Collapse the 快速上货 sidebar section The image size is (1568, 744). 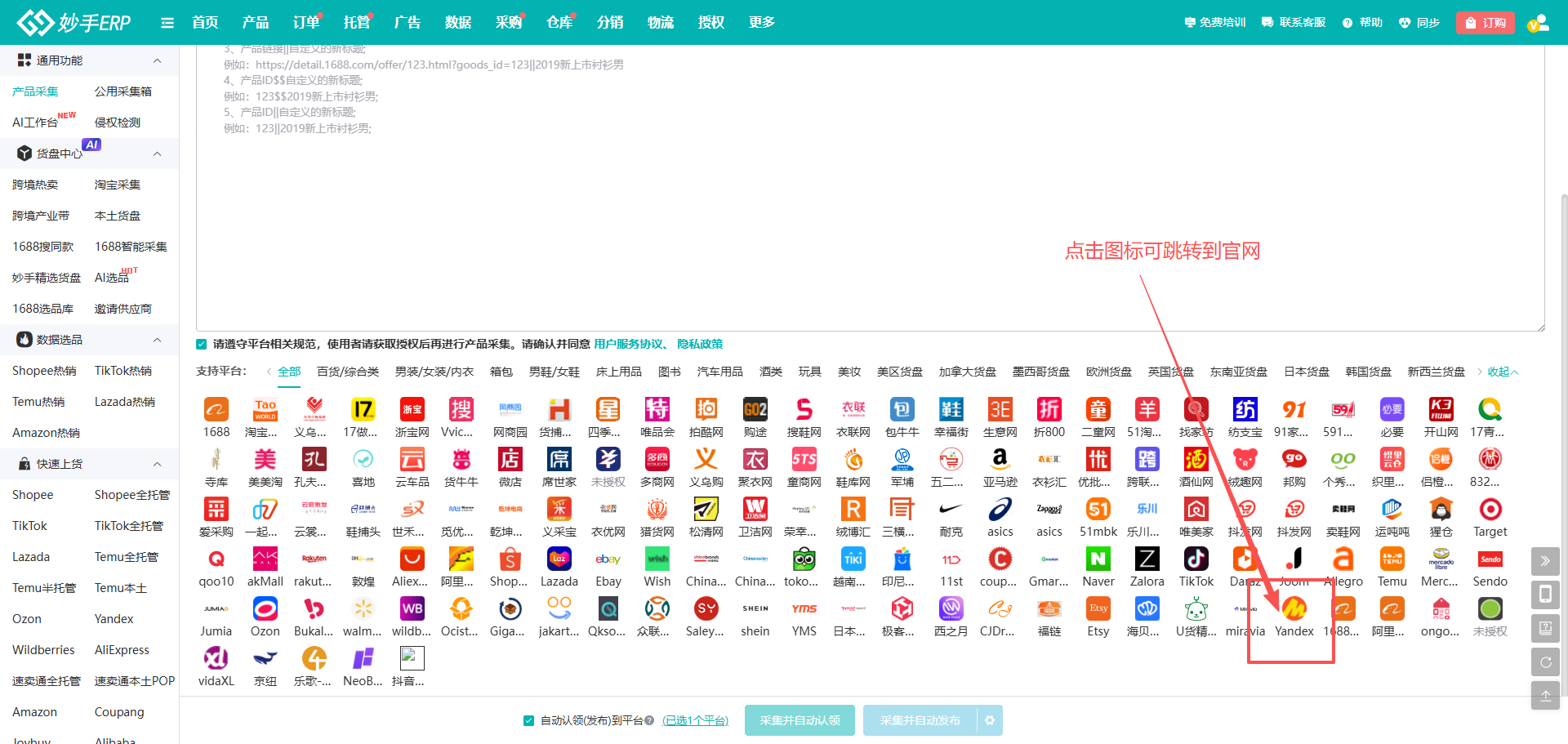click(158, 464)
